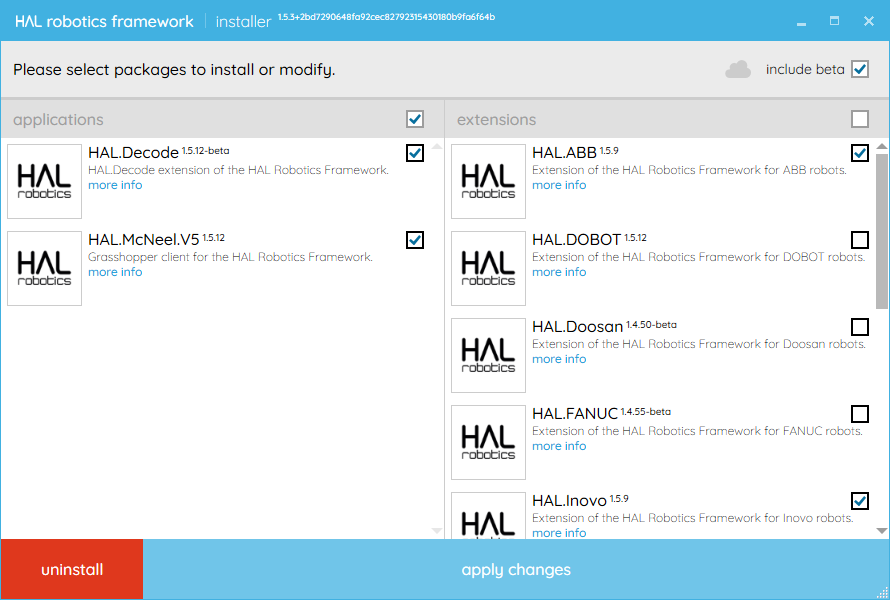Check the HAL.FANUC extension
The width and height of the screenshot is (890, 600).
860,413
